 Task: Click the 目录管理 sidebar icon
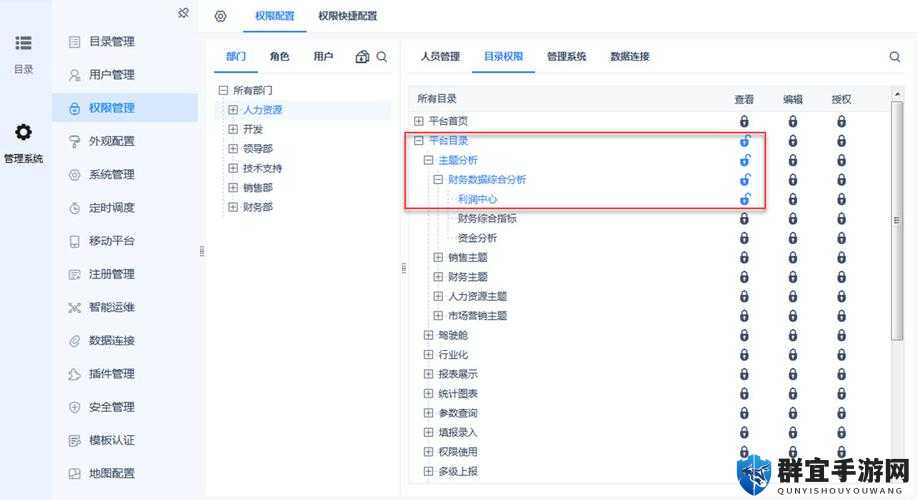point(74,42)
